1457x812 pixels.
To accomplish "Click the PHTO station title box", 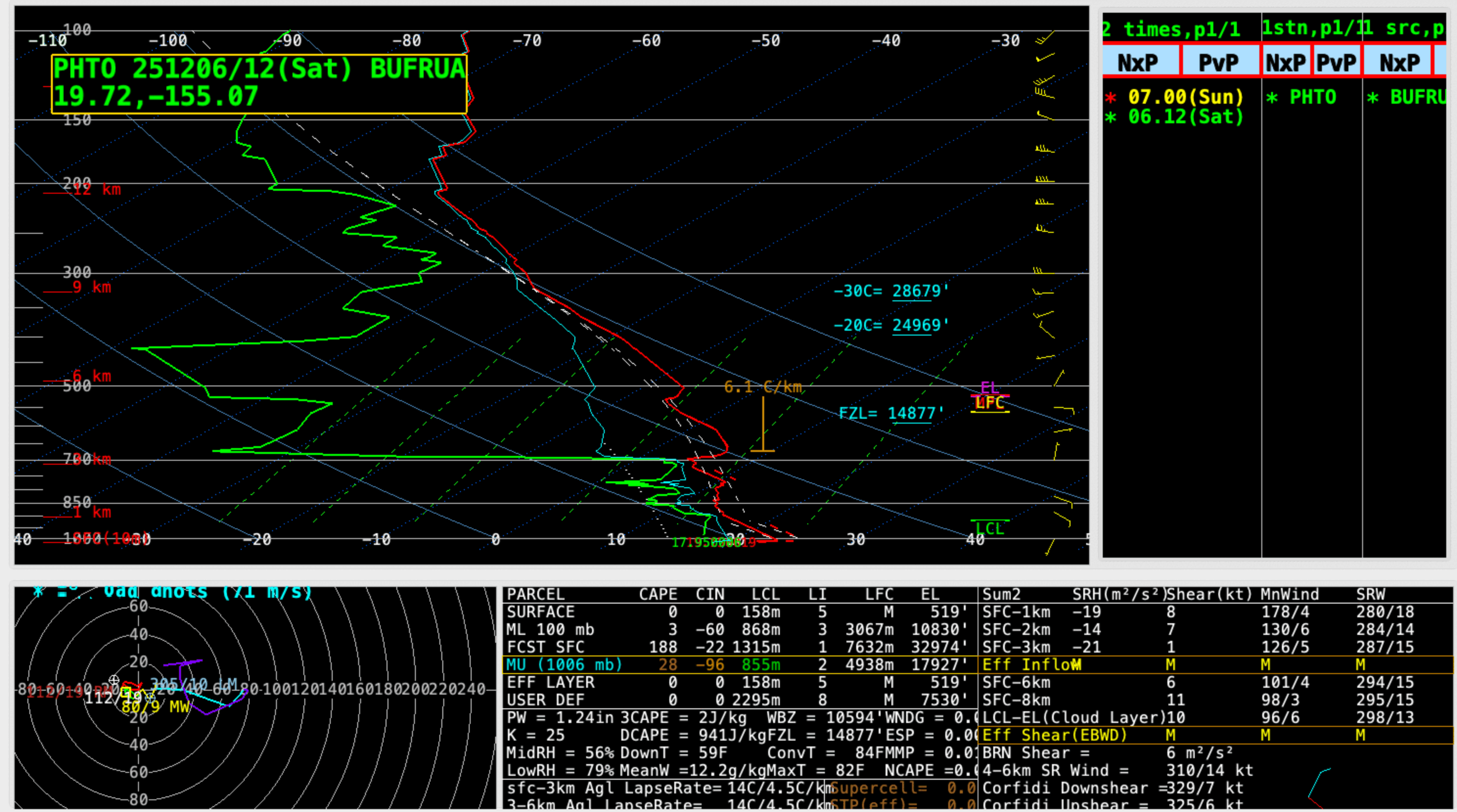I will coord(259,84).
